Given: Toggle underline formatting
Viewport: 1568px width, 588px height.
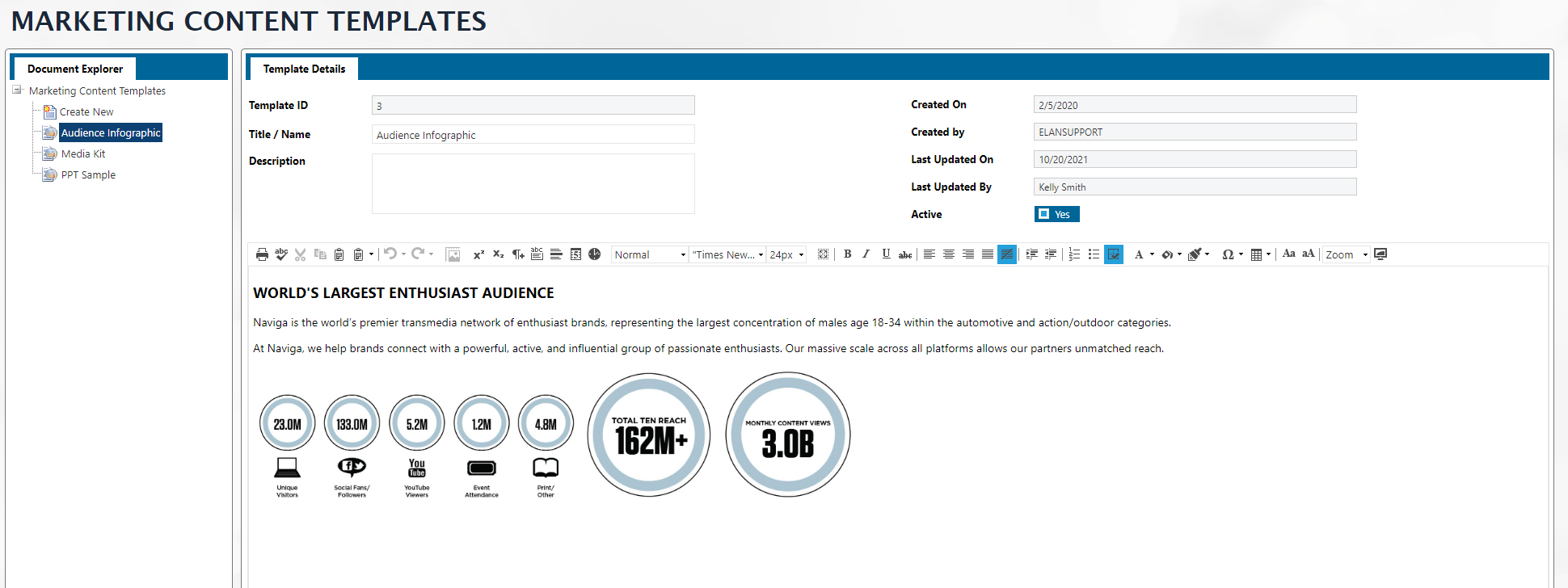Looking at the screenshot, I should [x=886, y=254].
